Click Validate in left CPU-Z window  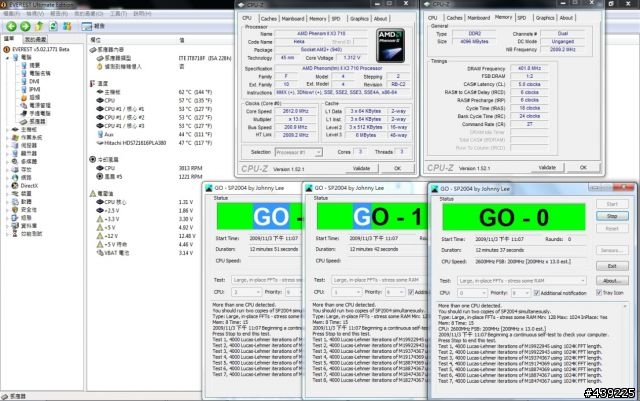tap(361, 168)
